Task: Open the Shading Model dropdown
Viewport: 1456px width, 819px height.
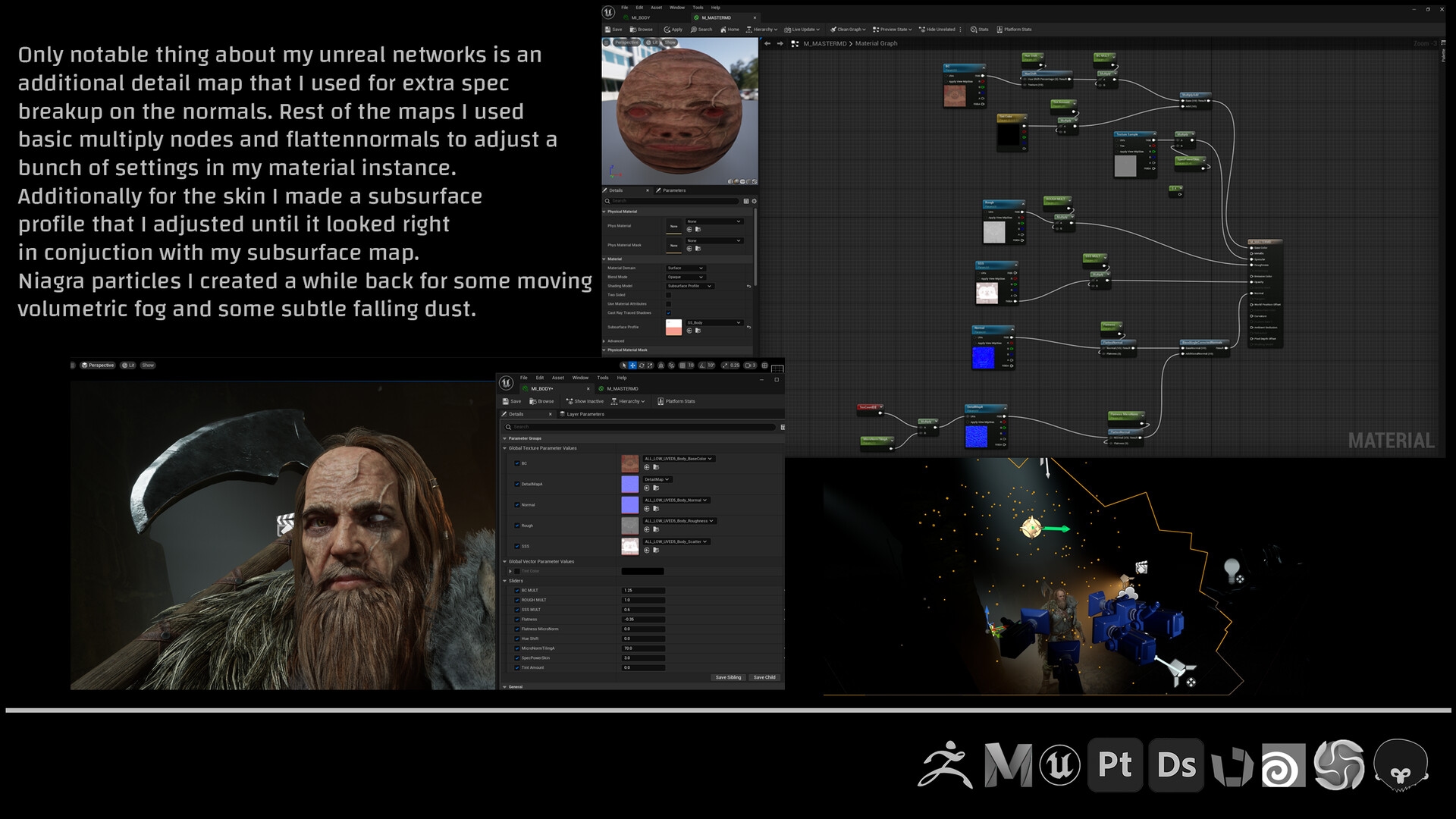Action: point(690,286)
